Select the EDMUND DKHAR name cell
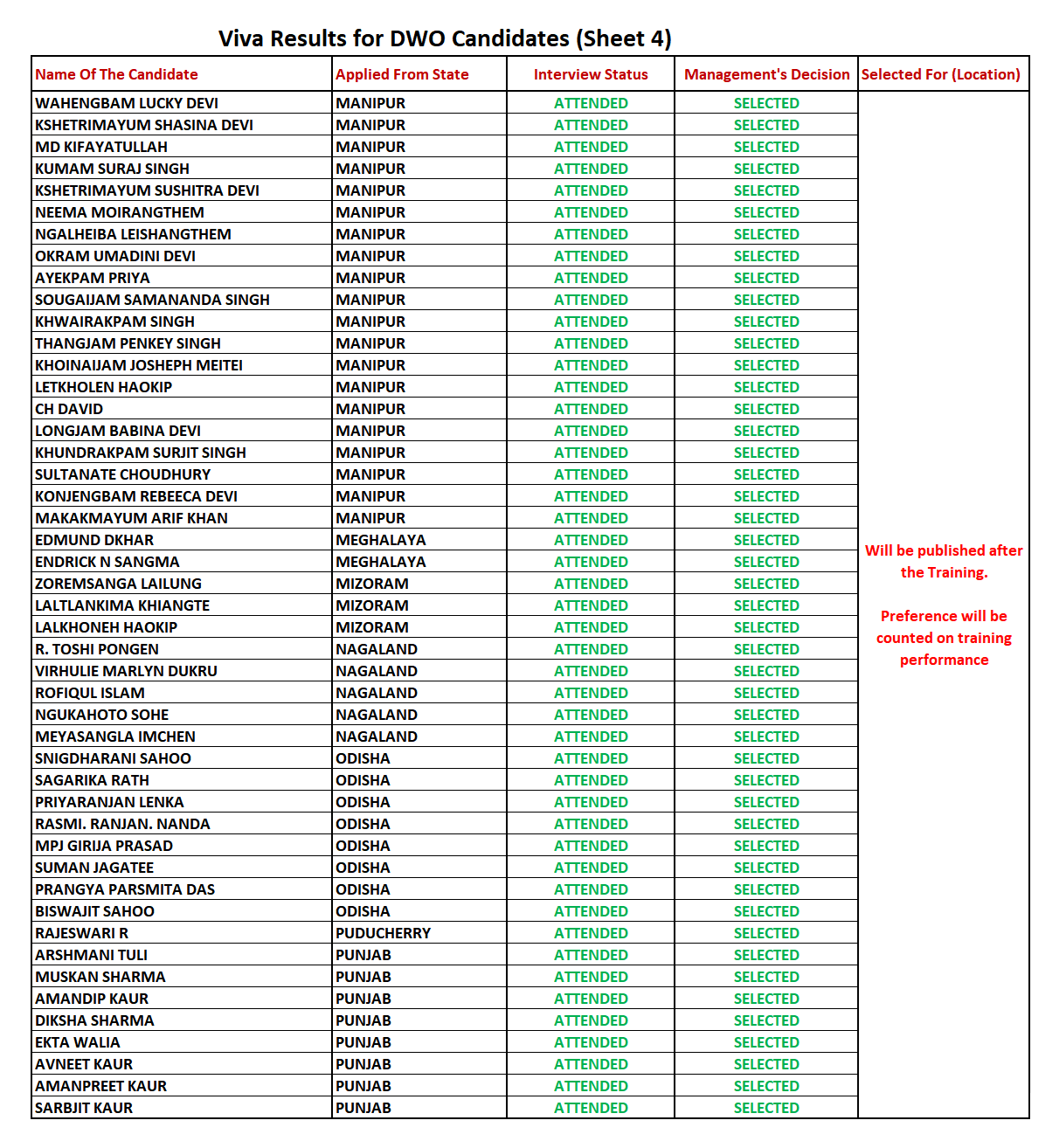Viewport: 1059px width, 1148px height. 94,540
